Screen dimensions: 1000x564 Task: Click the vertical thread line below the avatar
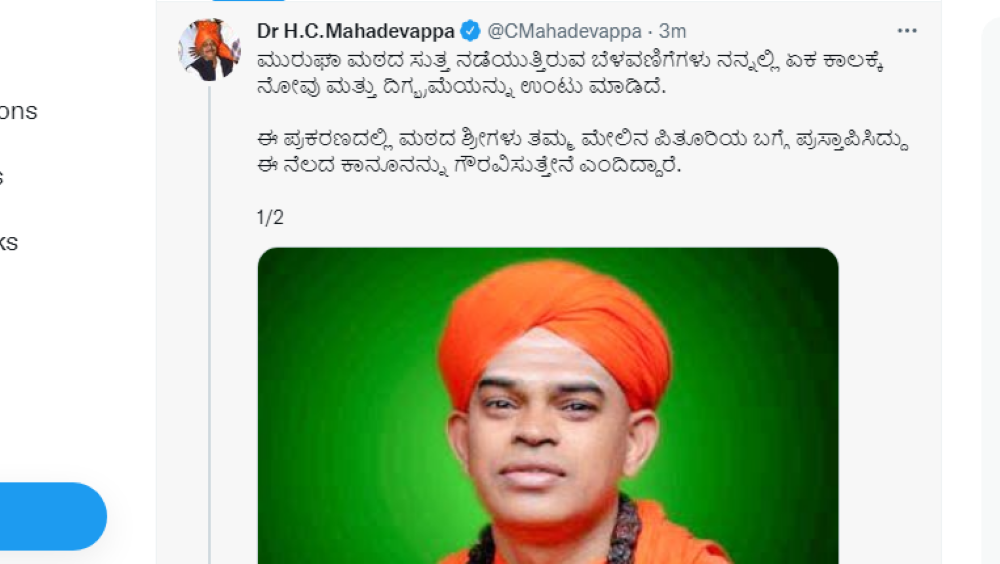pos(209,325)
